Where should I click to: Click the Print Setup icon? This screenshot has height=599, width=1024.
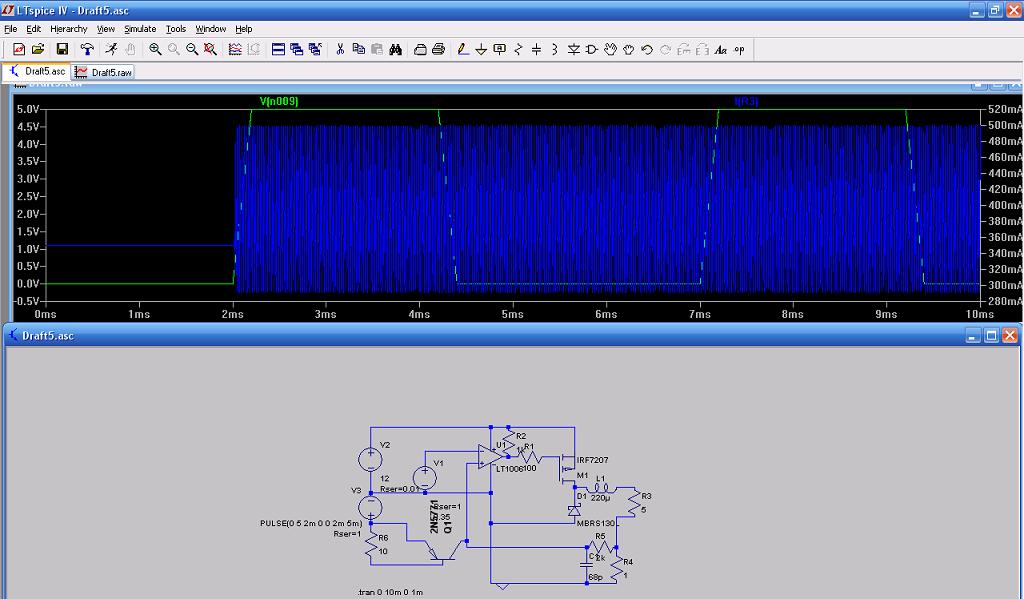[420, 50]
